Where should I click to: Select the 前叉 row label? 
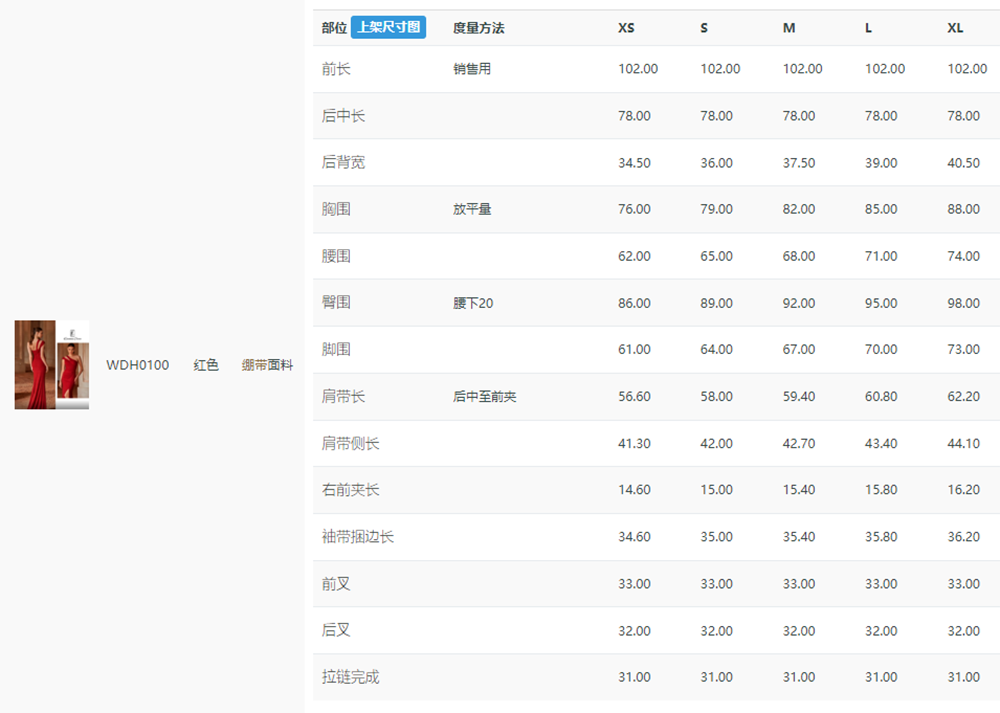[336, 584]
